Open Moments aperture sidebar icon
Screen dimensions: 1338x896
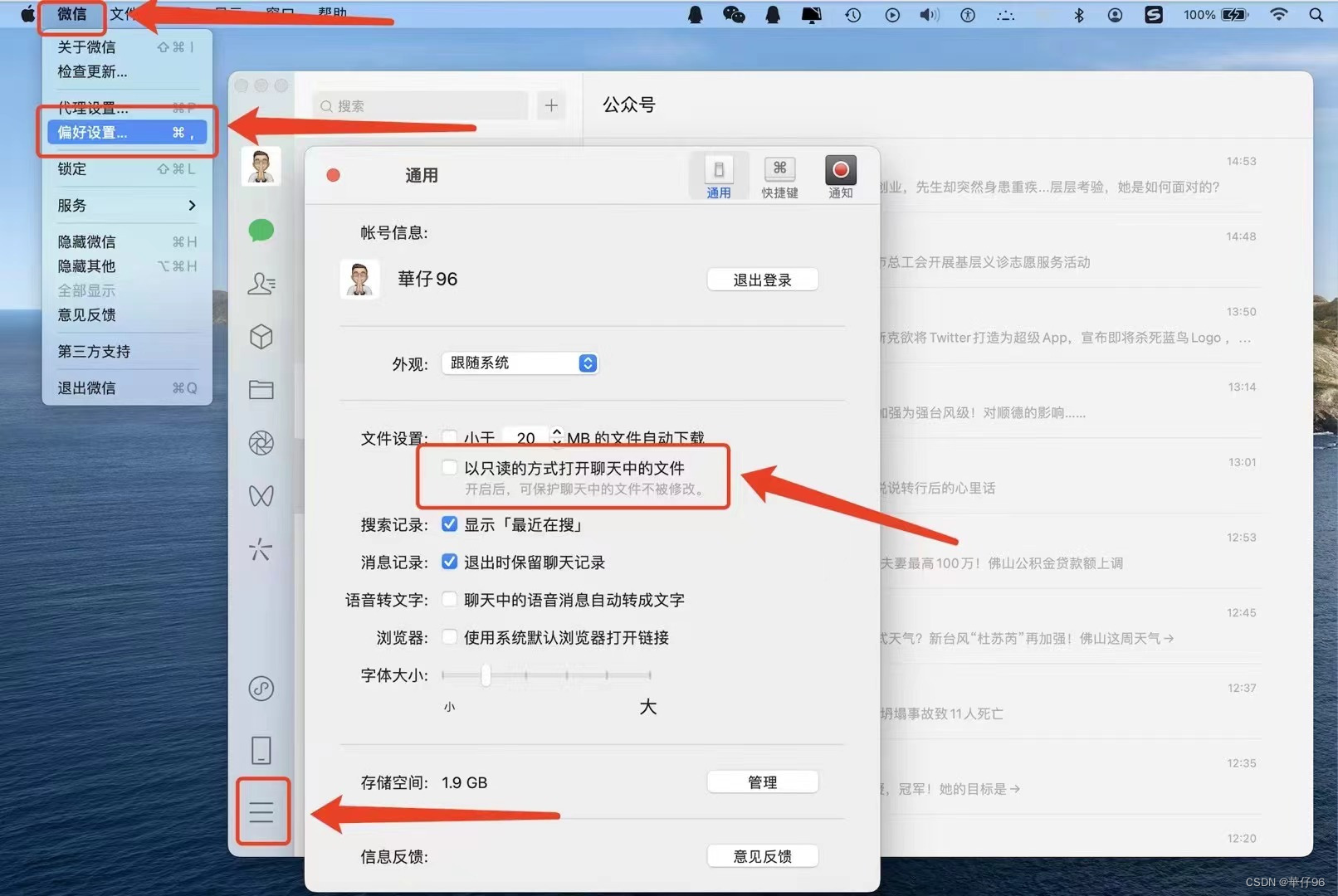[261, 443]
